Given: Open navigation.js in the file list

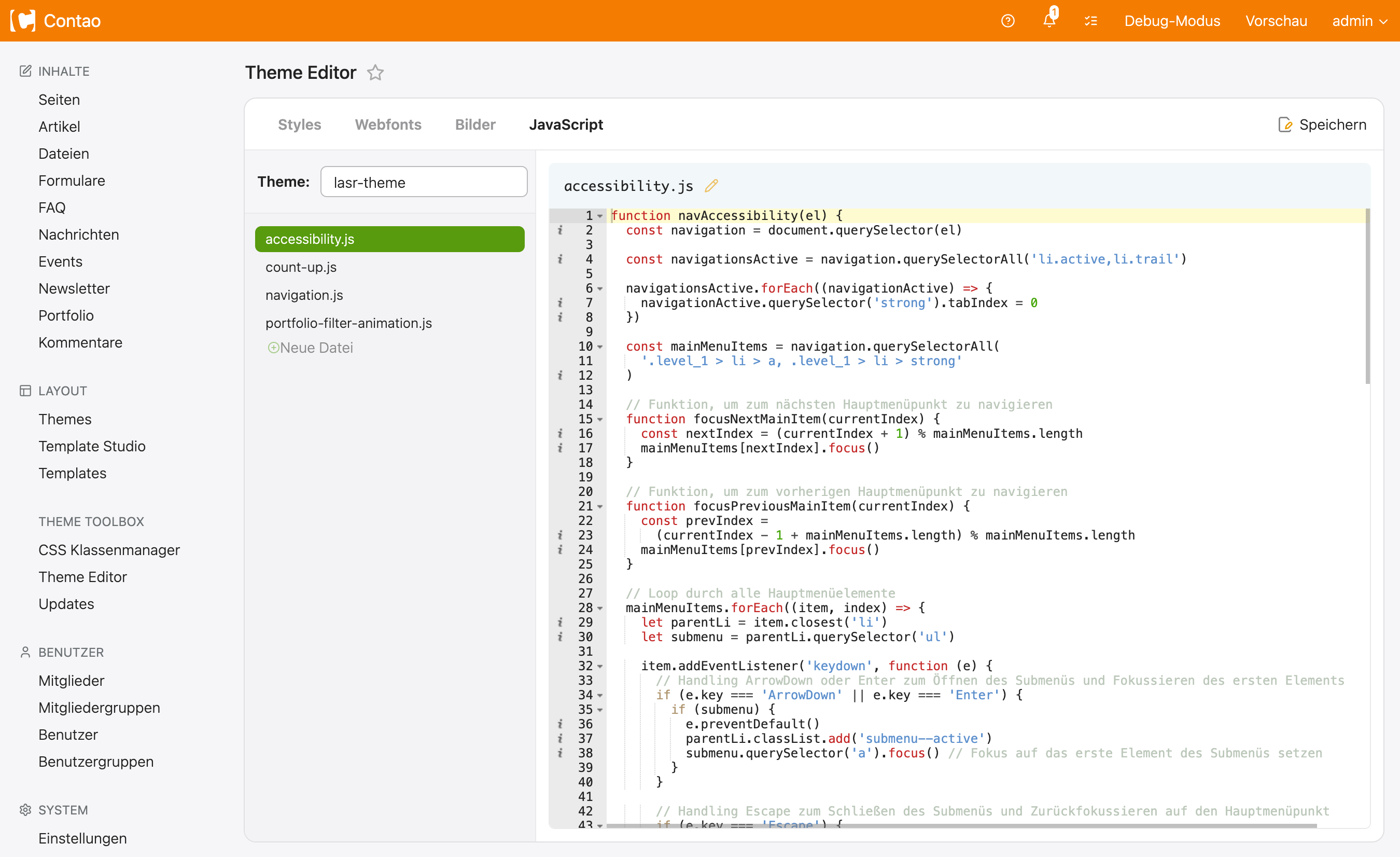Looking at the screenshot, I should tap(304, 295).
